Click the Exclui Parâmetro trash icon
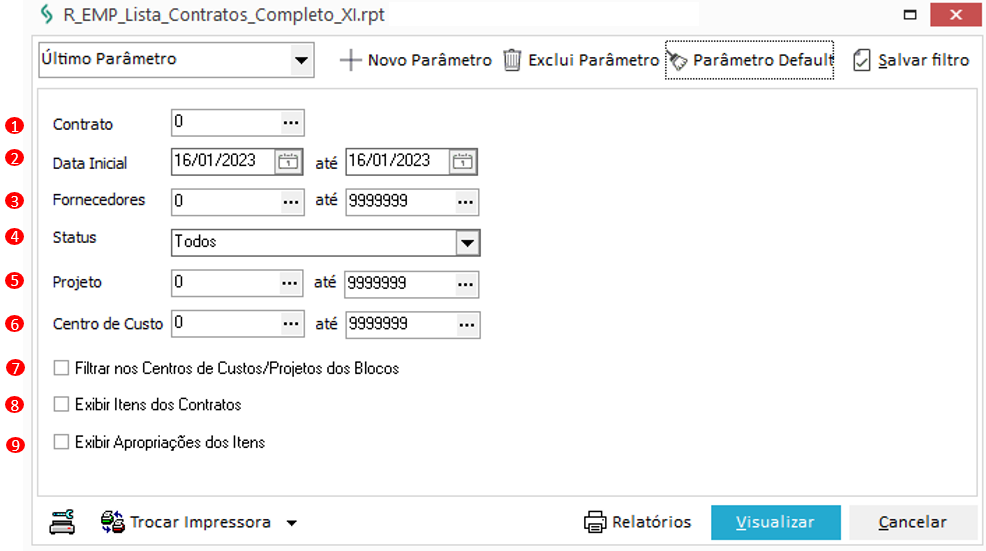Screen dimensions: 986x551 click(x=512, y=60)
